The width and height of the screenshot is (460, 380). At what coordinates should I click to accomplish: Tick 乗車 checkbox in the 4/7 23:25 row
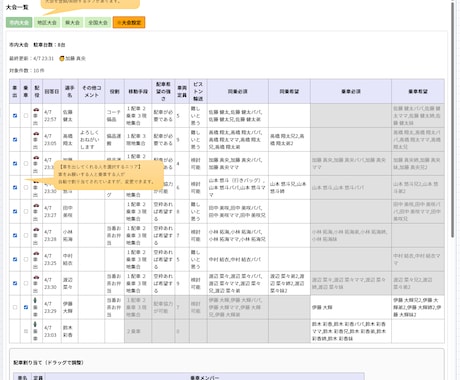click(26, 259)
